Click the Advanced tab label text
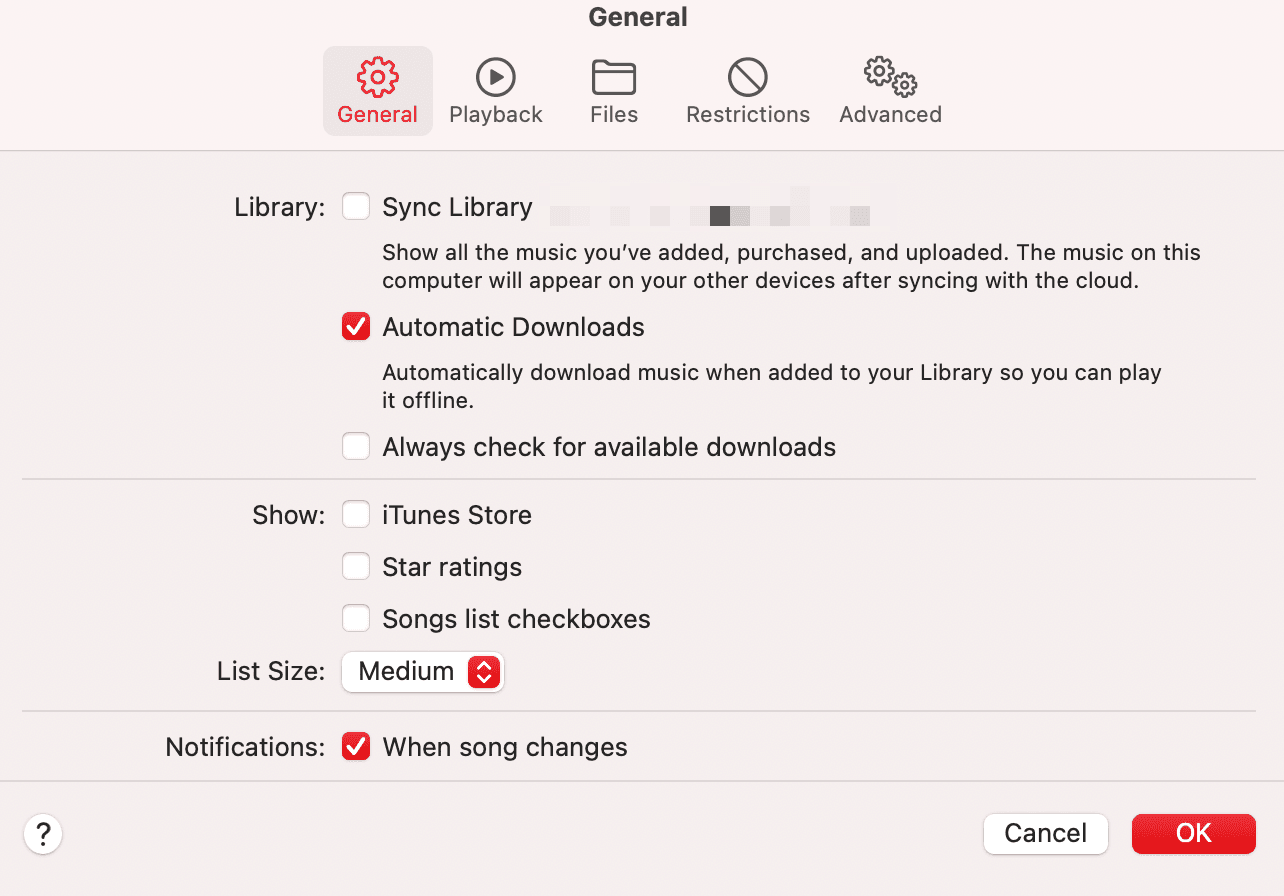Screen dimensions: 1284x896 point(890,115)
